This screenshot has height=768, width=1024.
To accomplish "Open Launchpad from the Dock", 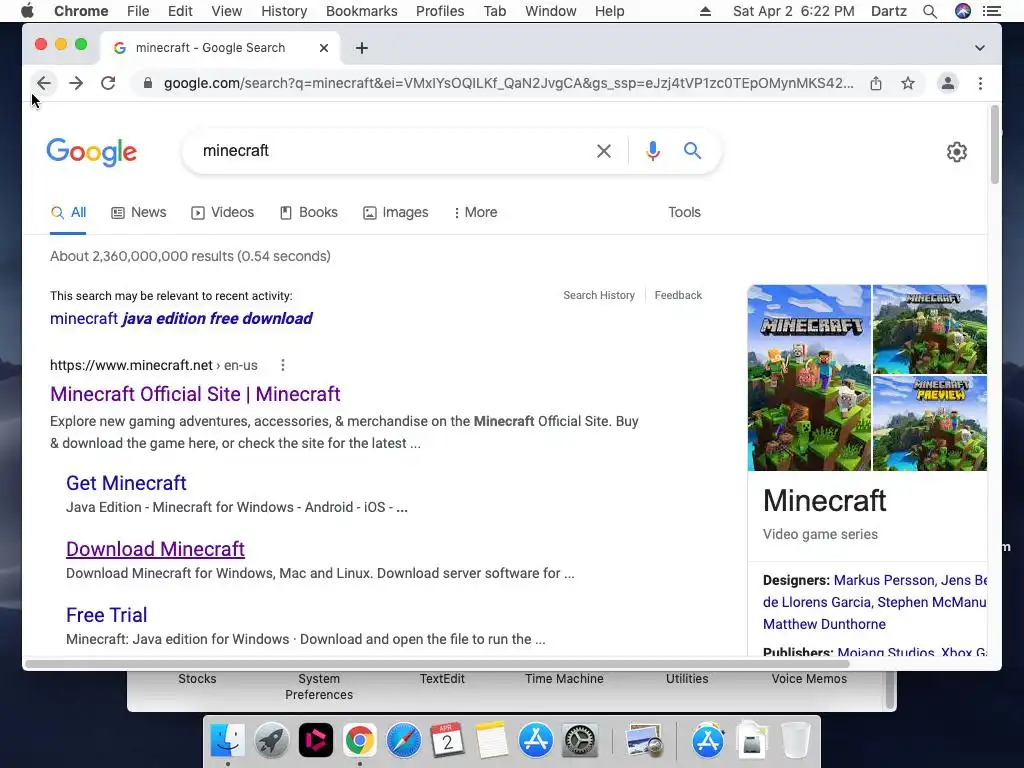I will [272, 741].
